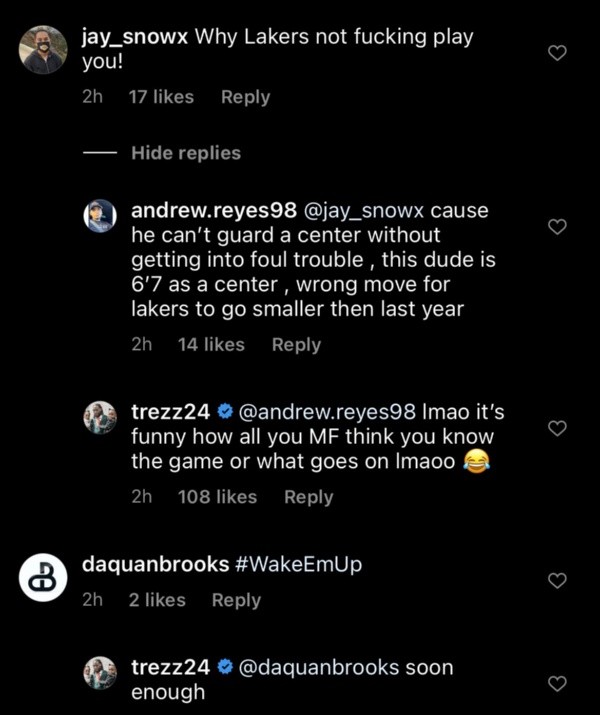
Task: Open jay_snowx's profile picture
Action: (x=44, y=50)
